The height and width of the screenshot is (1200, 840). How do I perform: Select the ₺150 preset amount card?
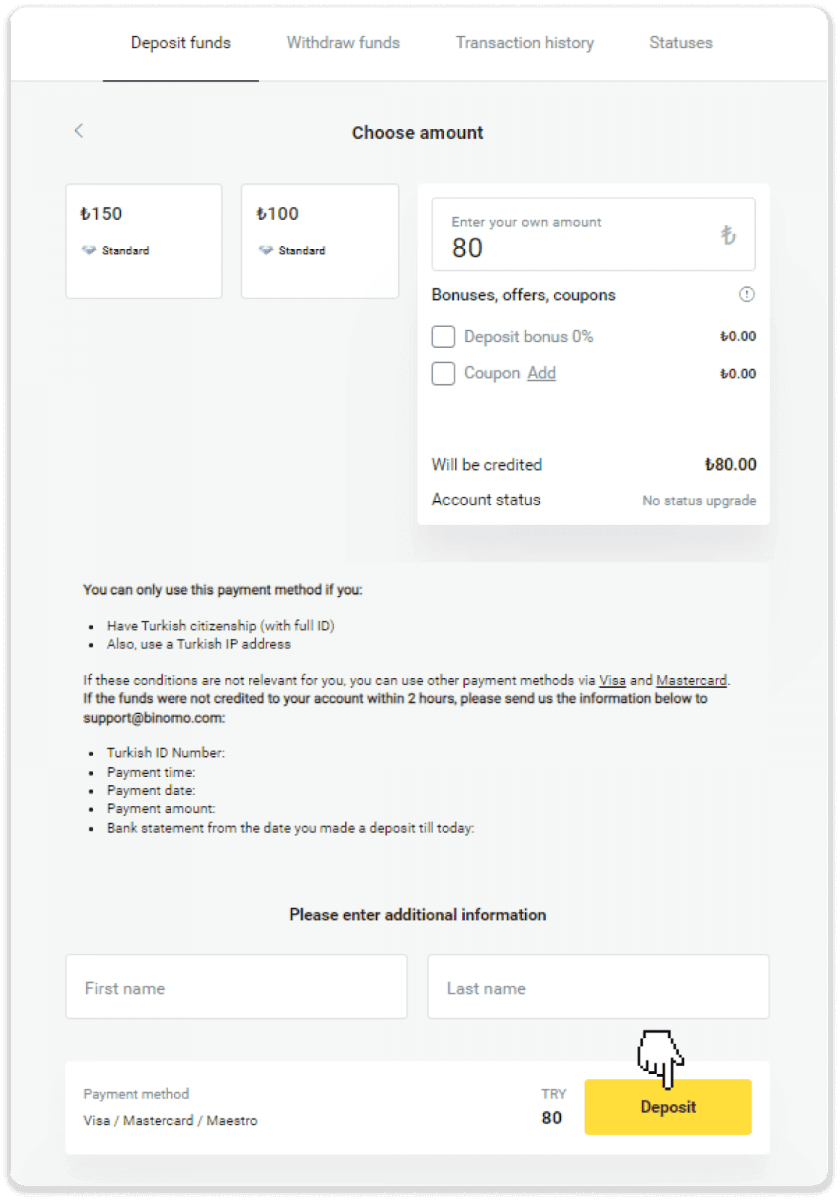[x=143, y=240]
